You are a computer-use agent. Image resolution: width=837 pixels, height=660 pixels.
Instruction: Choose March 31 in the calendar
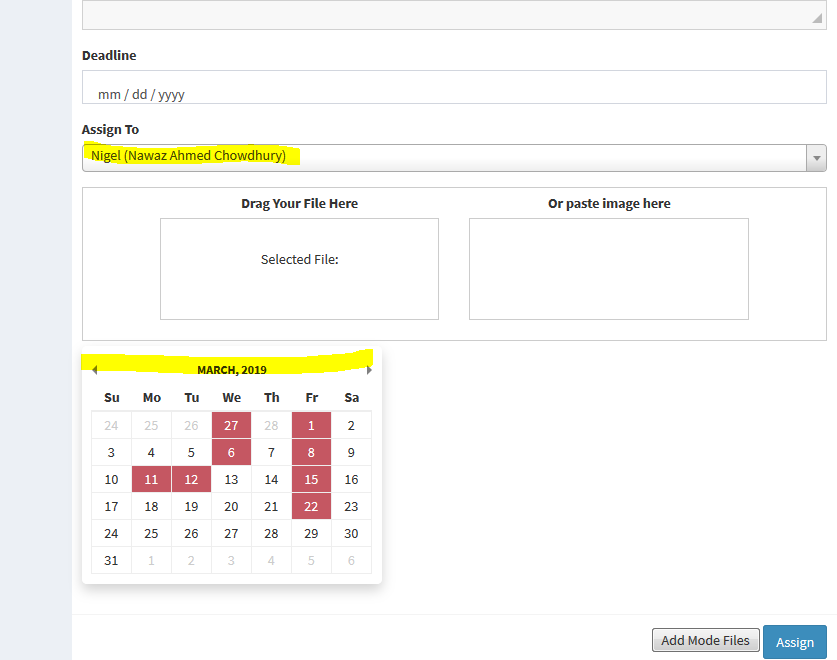pos(111,560)
